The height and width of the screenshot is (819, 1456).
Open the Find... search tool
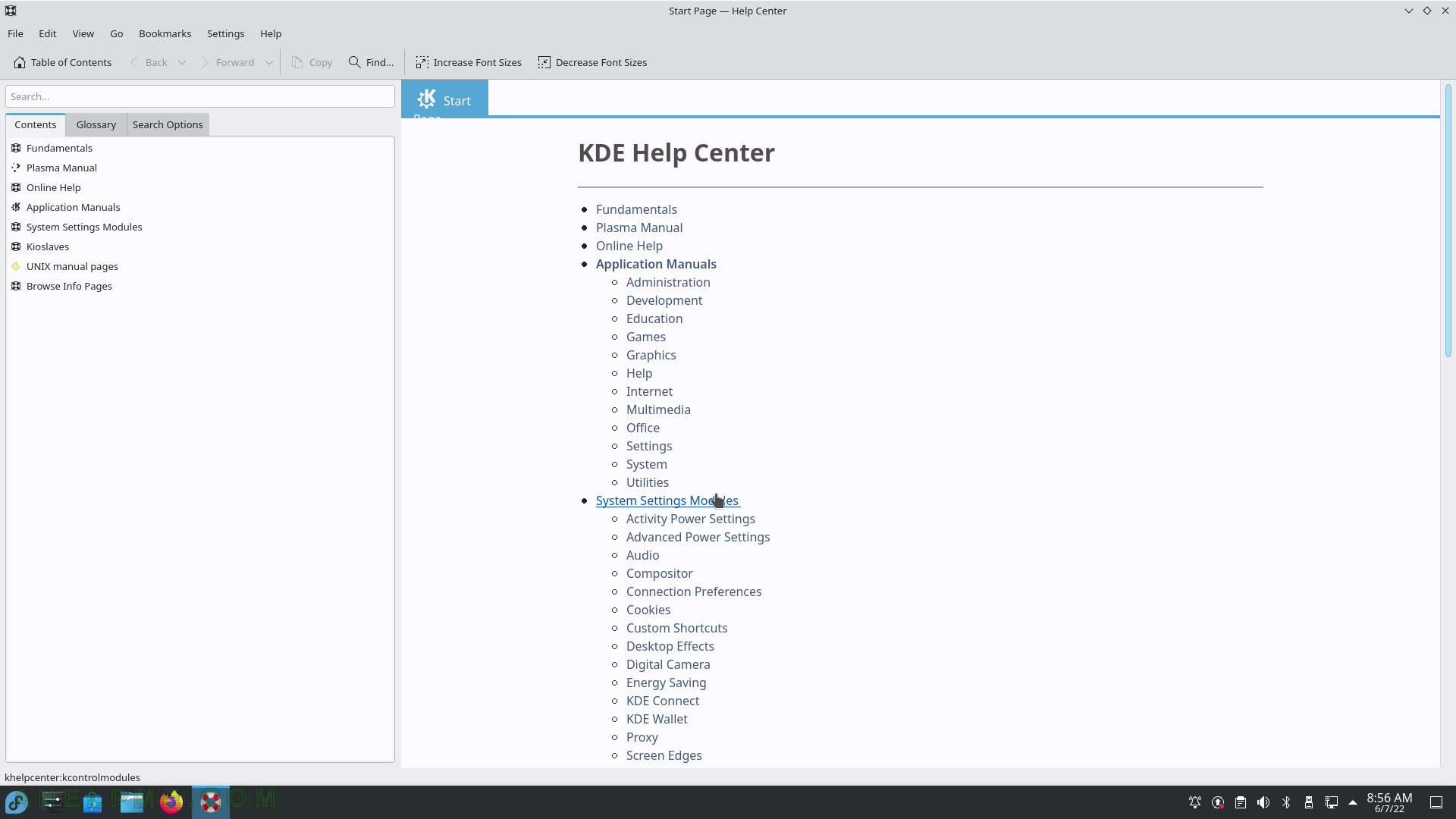pyautogui.click(x=371, y=62)
